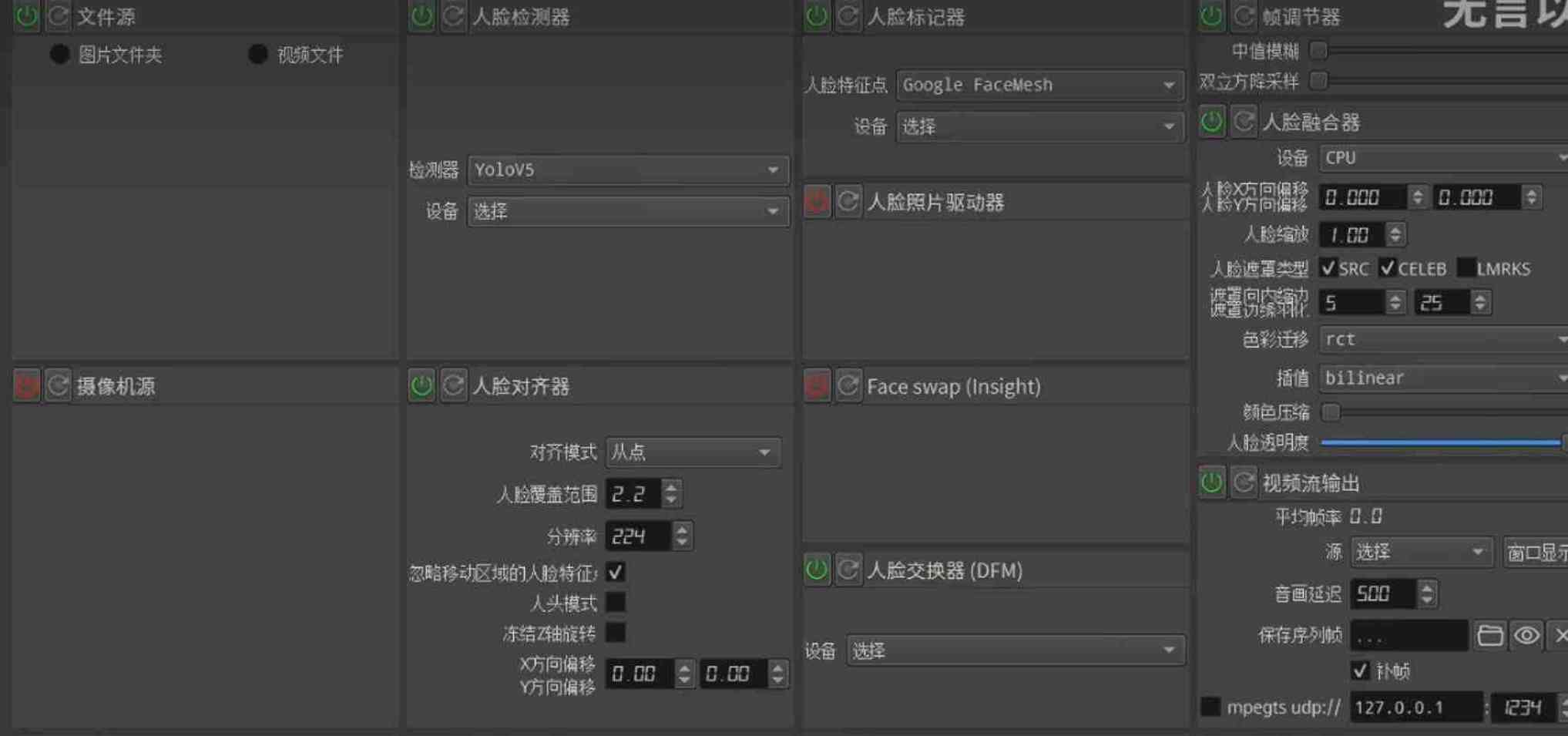Reset the 人脸检测器 module settings

(453, 16)
